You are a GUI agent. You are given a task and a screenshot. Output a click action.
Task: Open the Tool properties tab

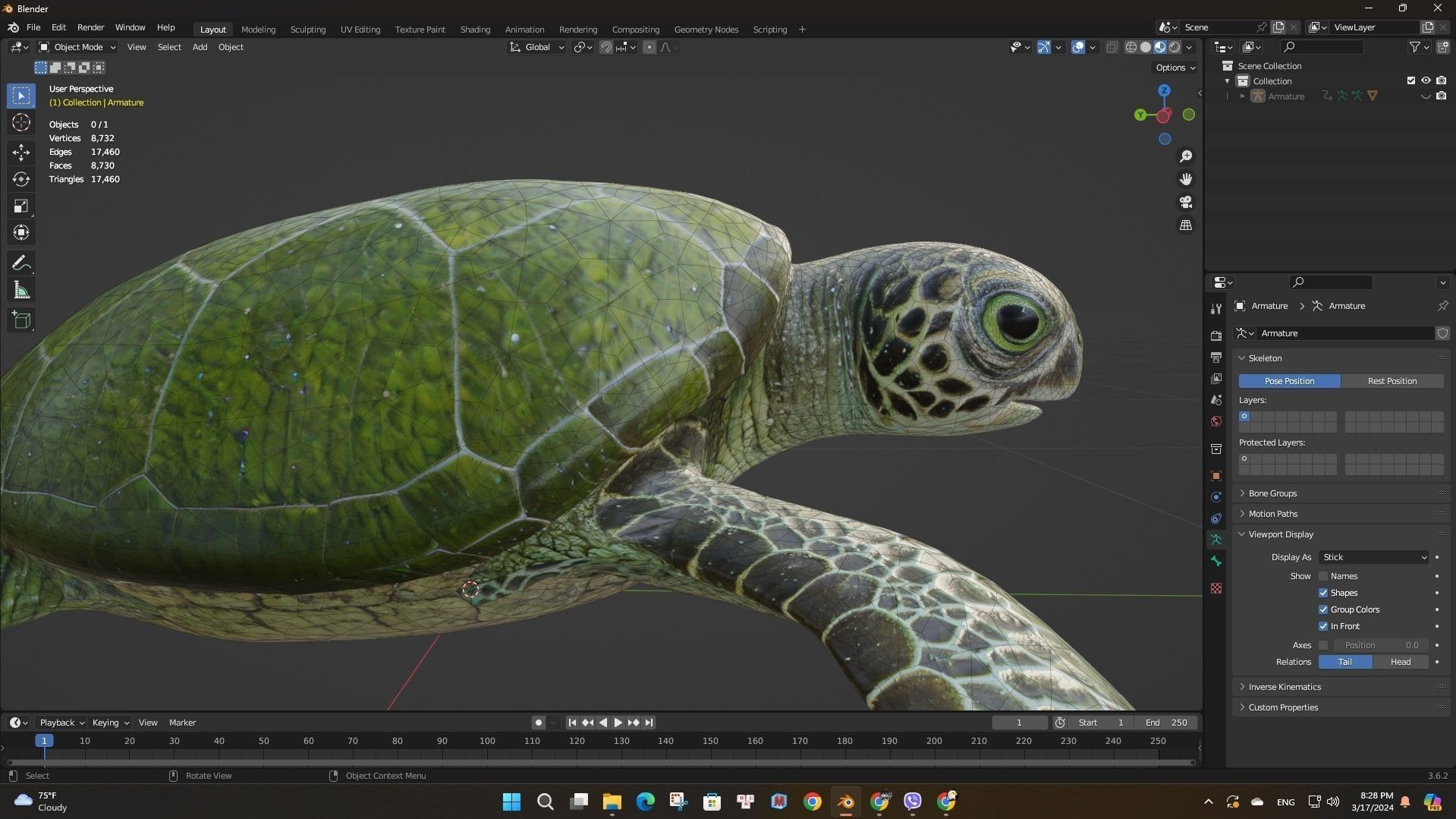coord(1216,309)
